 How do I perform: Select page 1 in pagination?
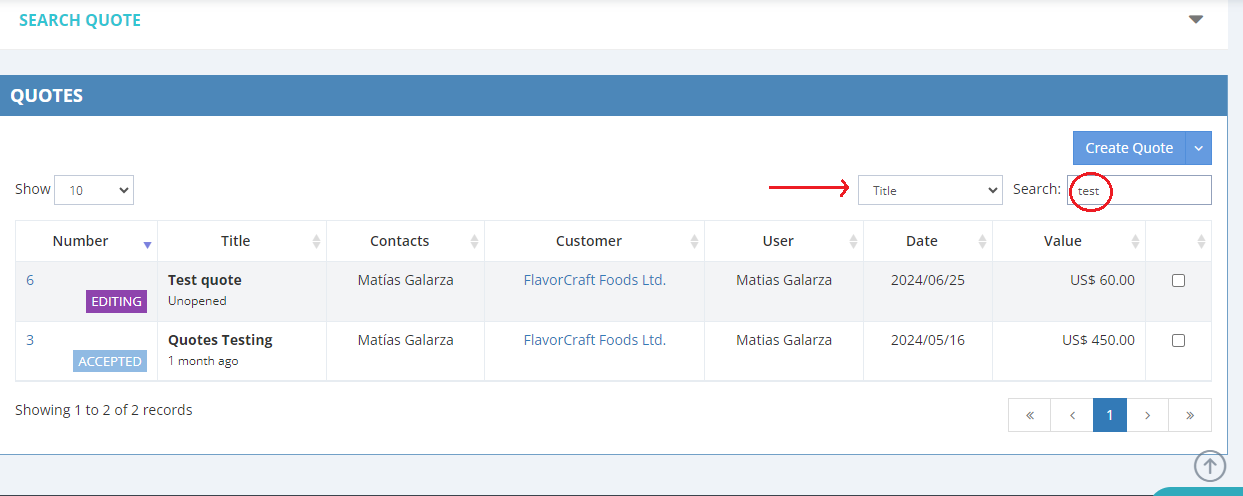pos(1110,415)
